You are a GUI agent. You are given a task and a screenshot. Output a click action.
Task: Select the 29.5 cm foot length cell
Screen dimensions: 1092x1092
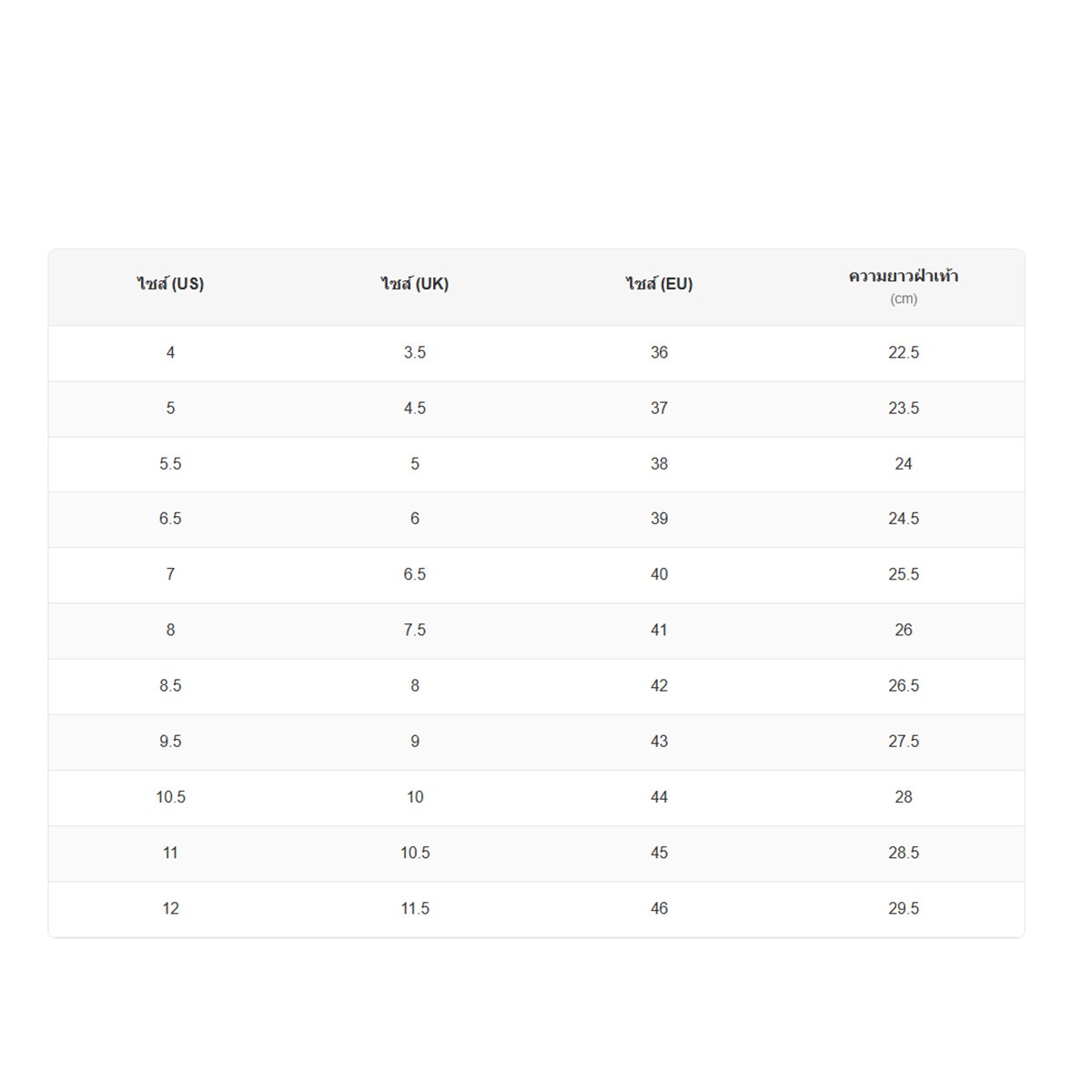(904, 909)
